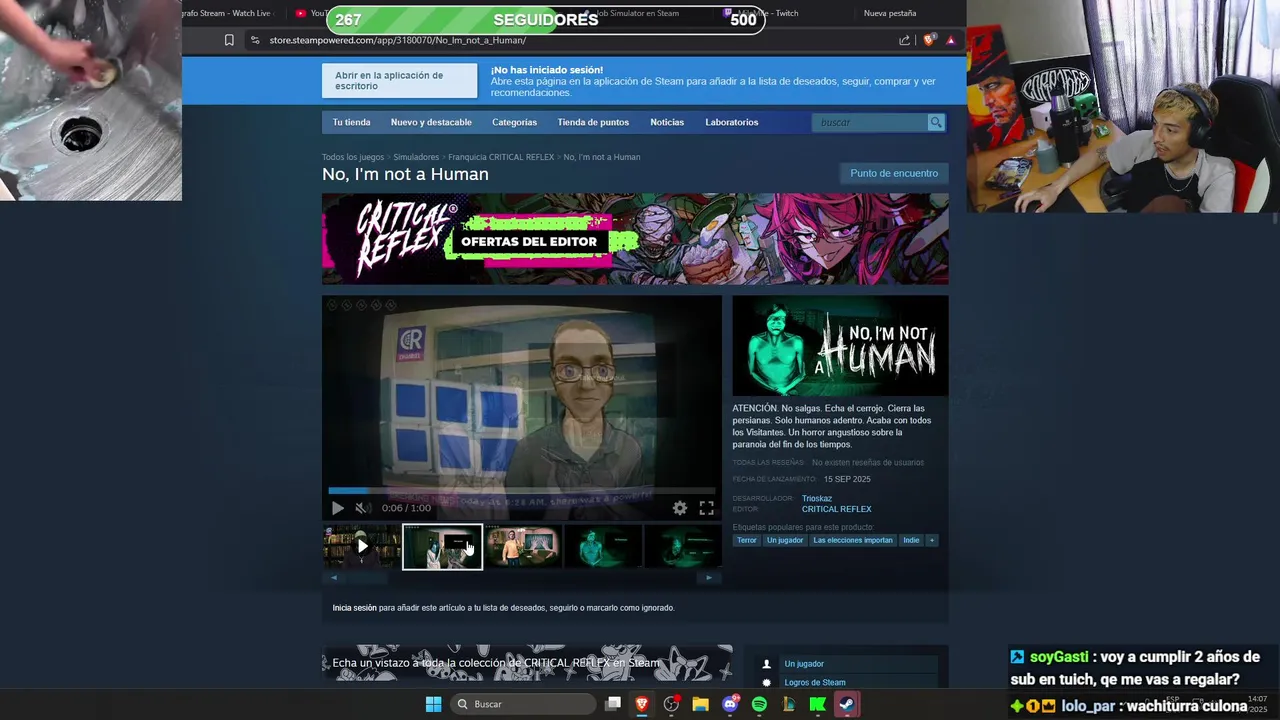Image resolution: width=1280 pixels, height=720 pixels.
Task: Expand more tags with plus button
Action: (931, 540)
